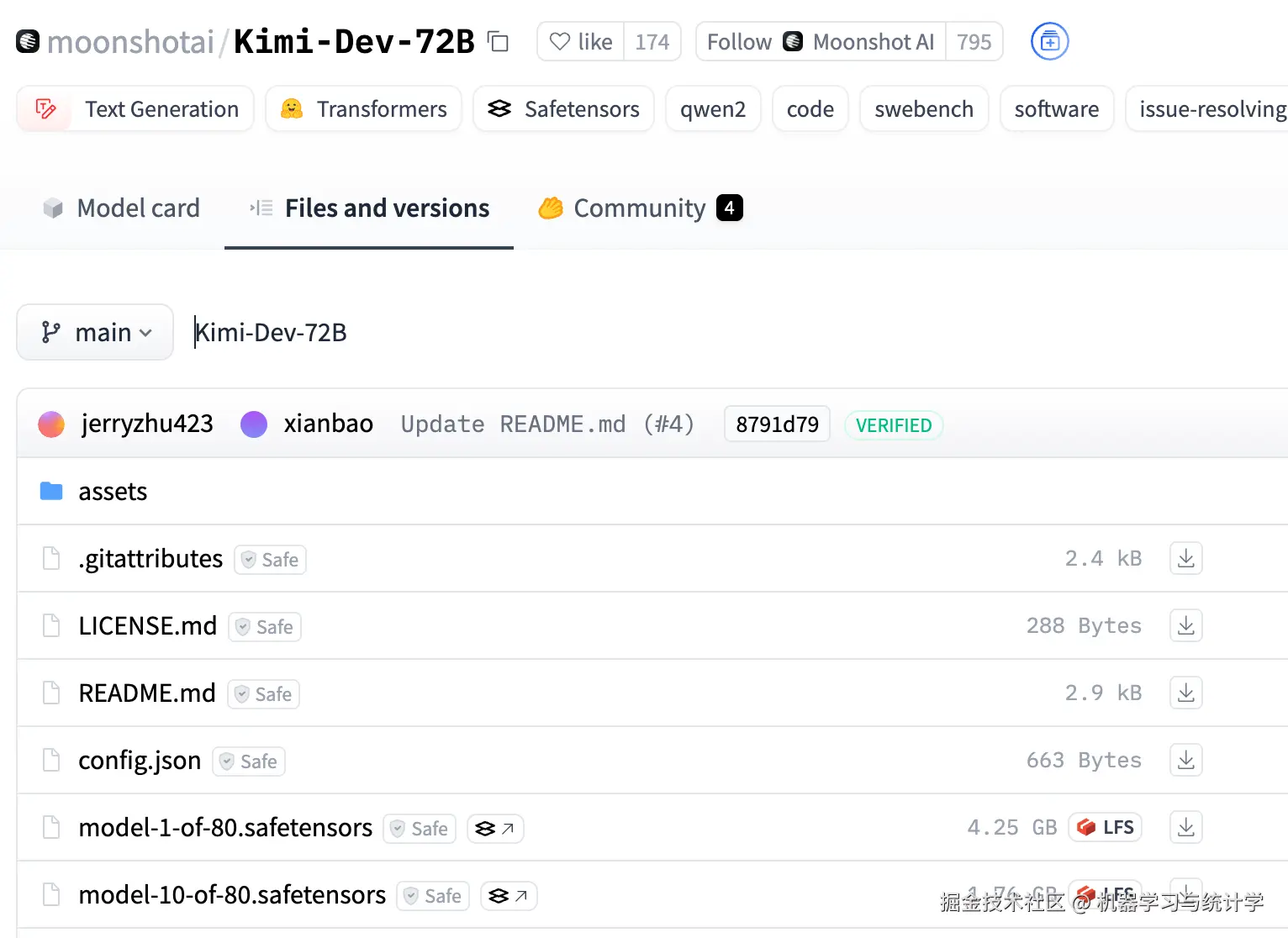Click the xianbao purple avatar
This screenshot has width=1288, height=938.
[x=254, y=424]
